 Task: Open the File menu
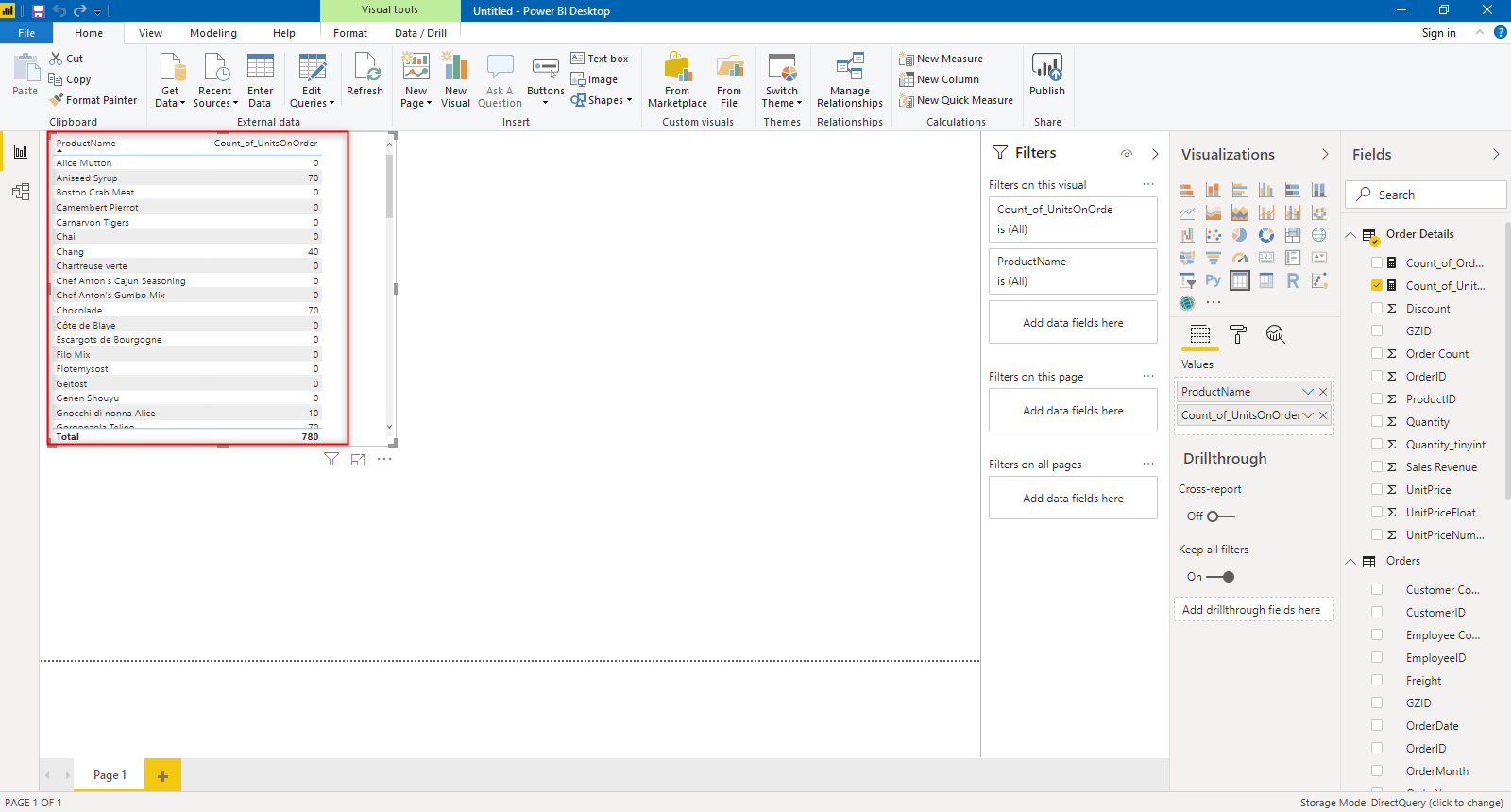pos(26,33)
